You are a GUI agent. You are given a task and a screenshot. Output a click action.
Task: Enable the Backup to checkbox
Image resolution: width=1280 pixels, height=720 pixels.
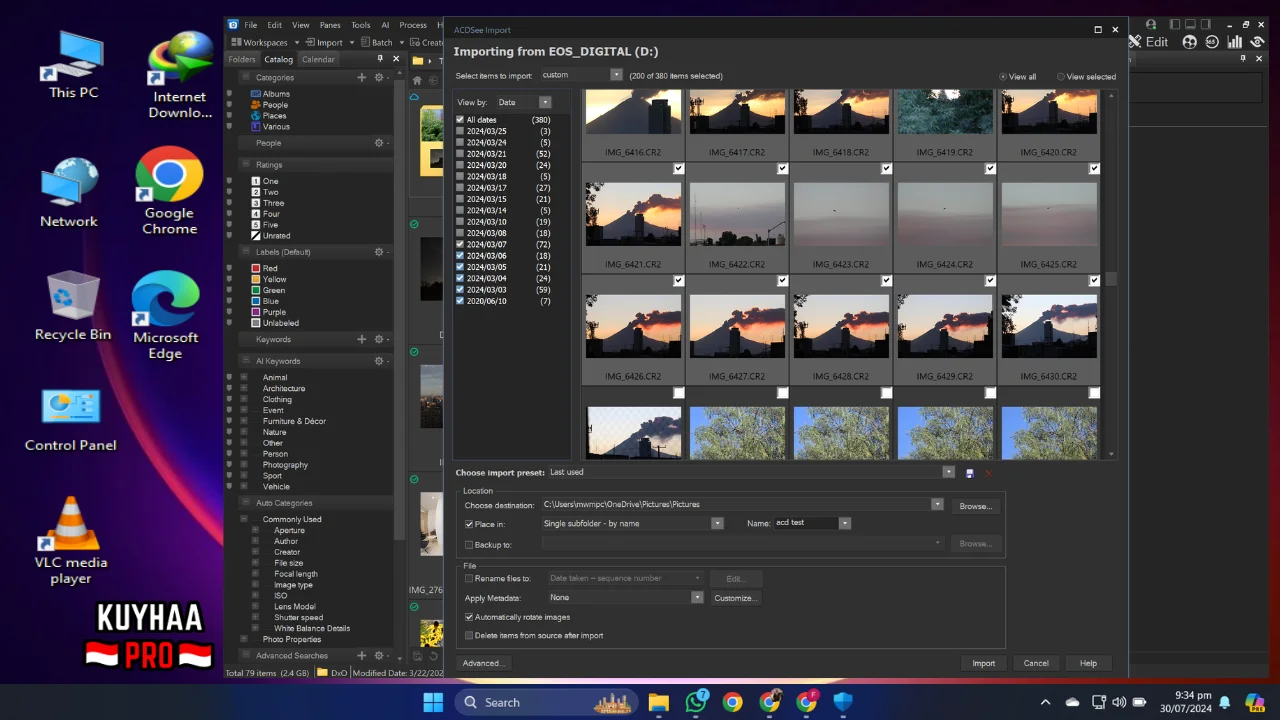coord(469,545)
